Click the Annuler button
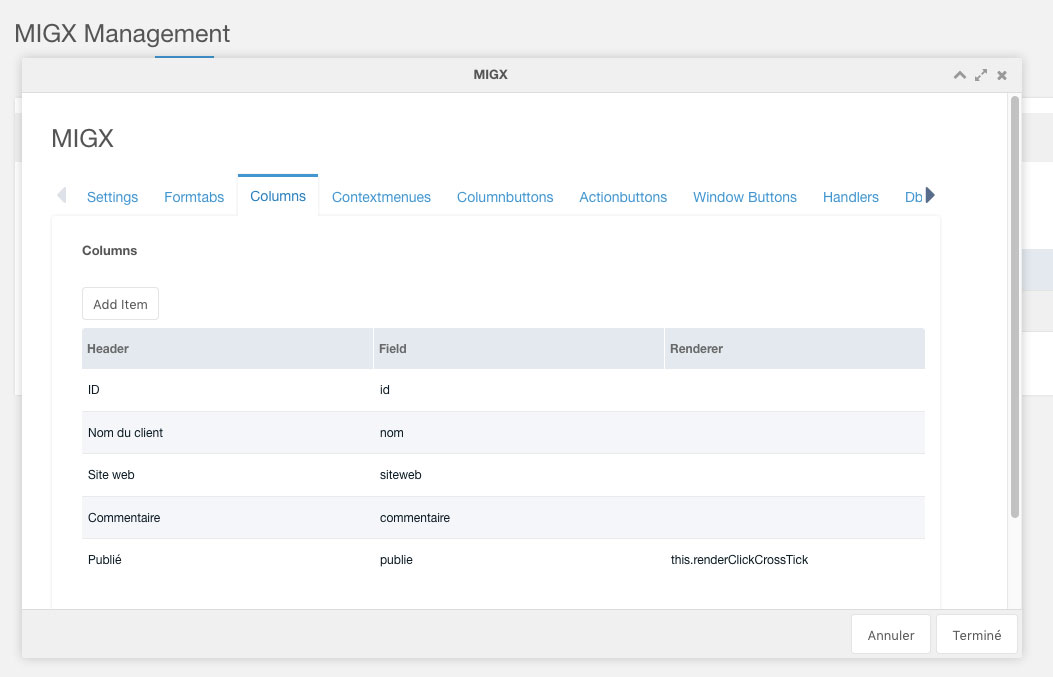1053x677 pixels. pyautogui.click(x=890, y=635)
